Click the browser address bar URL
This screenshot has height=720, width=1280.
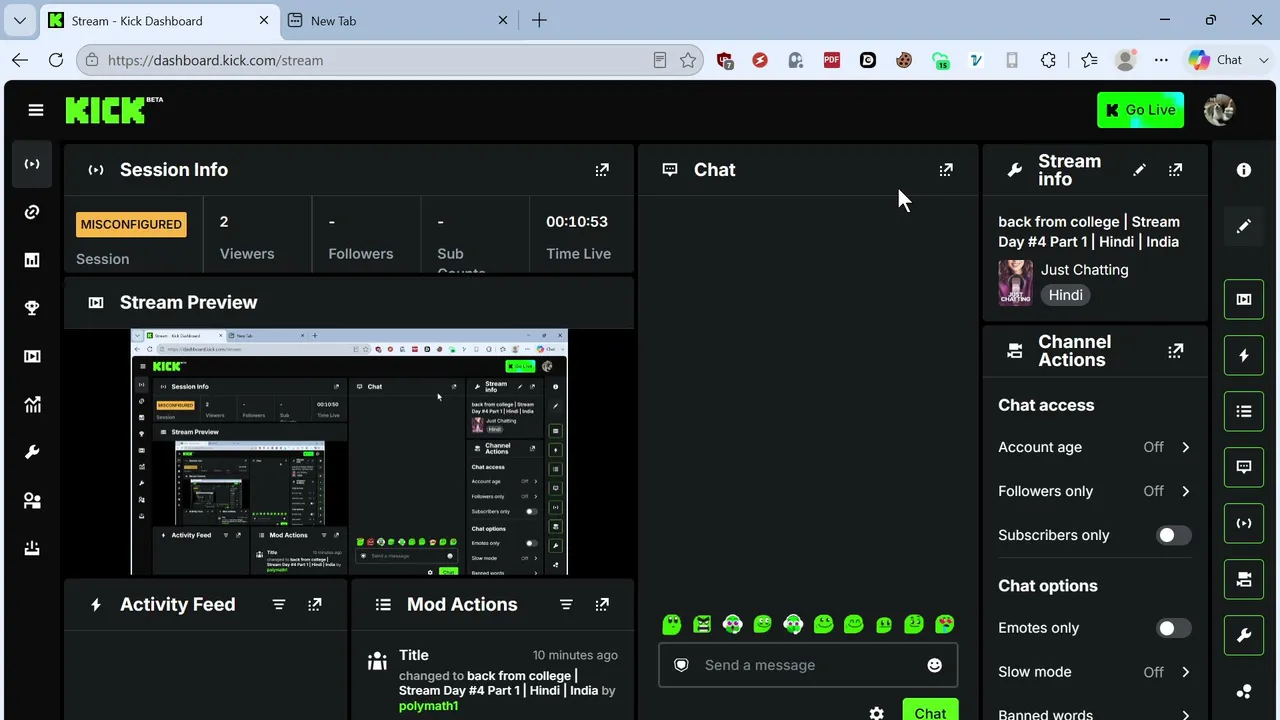(x=215, y=60)
